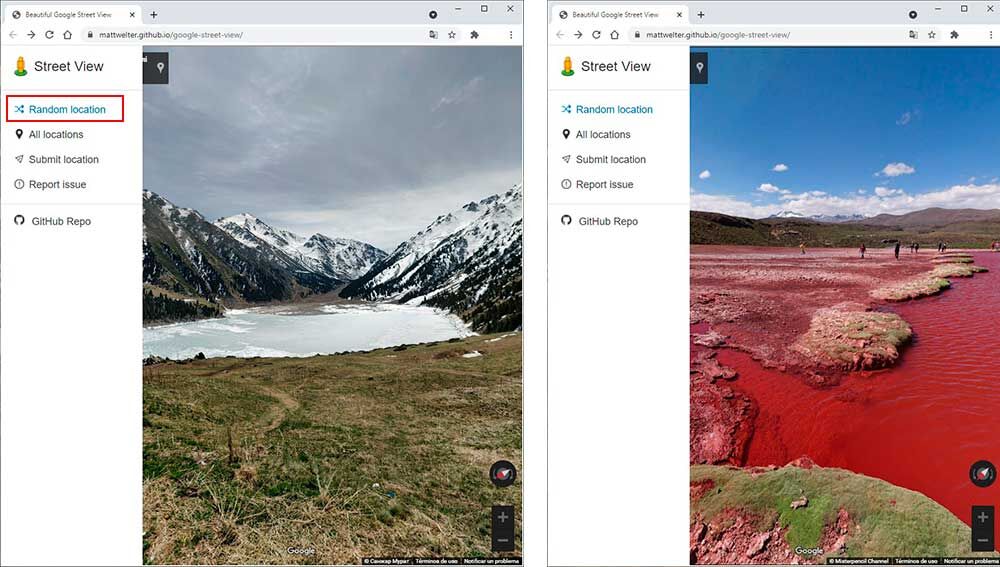Viewport: 1000px width, 567px height.
Task: Bookmark the page with the star in the left browser
Action: (x=452, y=34)
